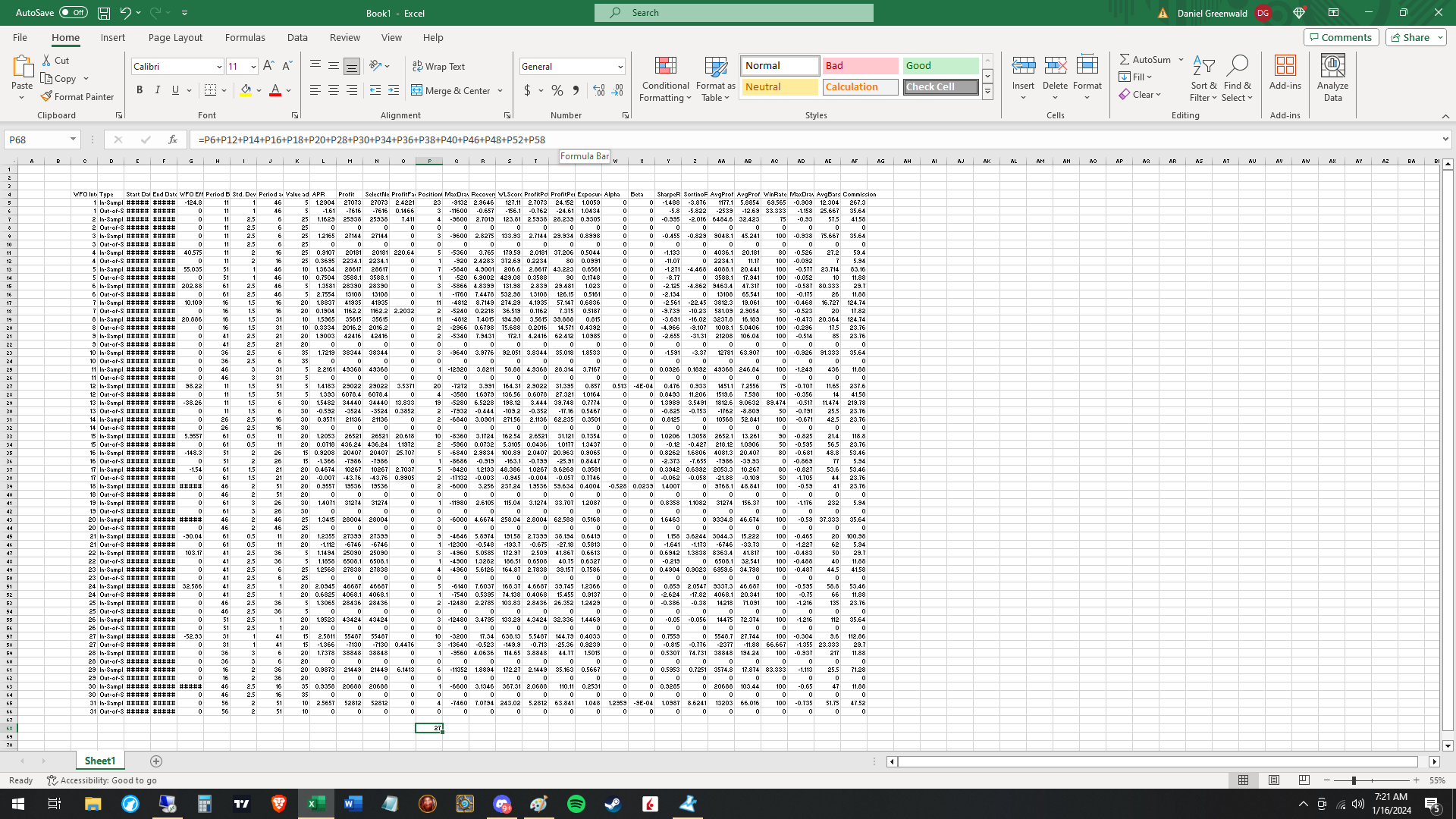Switch to the Page Layout tab
The width and height of the screenshot is (1456, 819).
(175, 37)
